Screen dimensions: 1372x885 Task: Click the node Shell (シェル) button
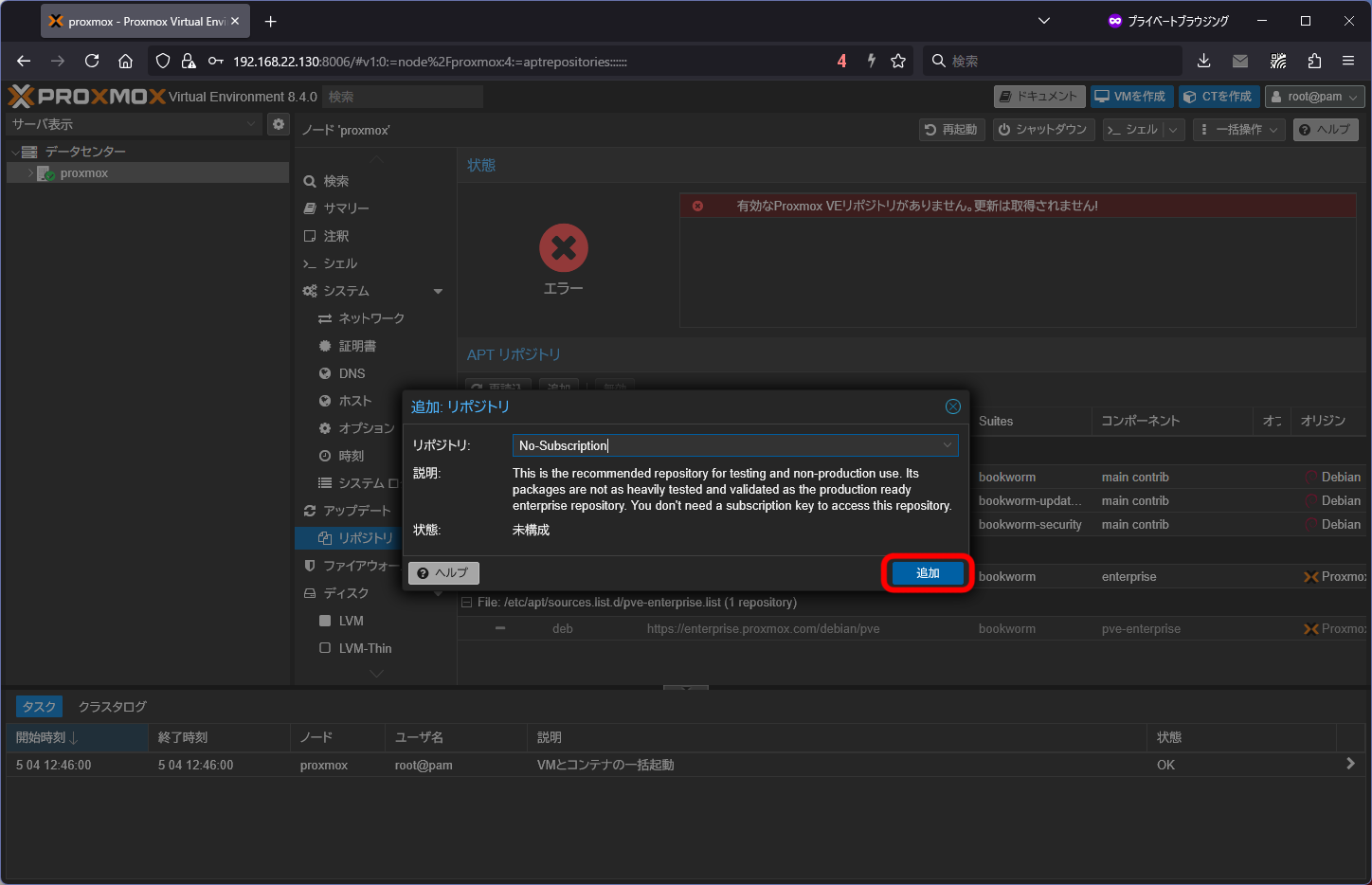[x=1133, y=130]
